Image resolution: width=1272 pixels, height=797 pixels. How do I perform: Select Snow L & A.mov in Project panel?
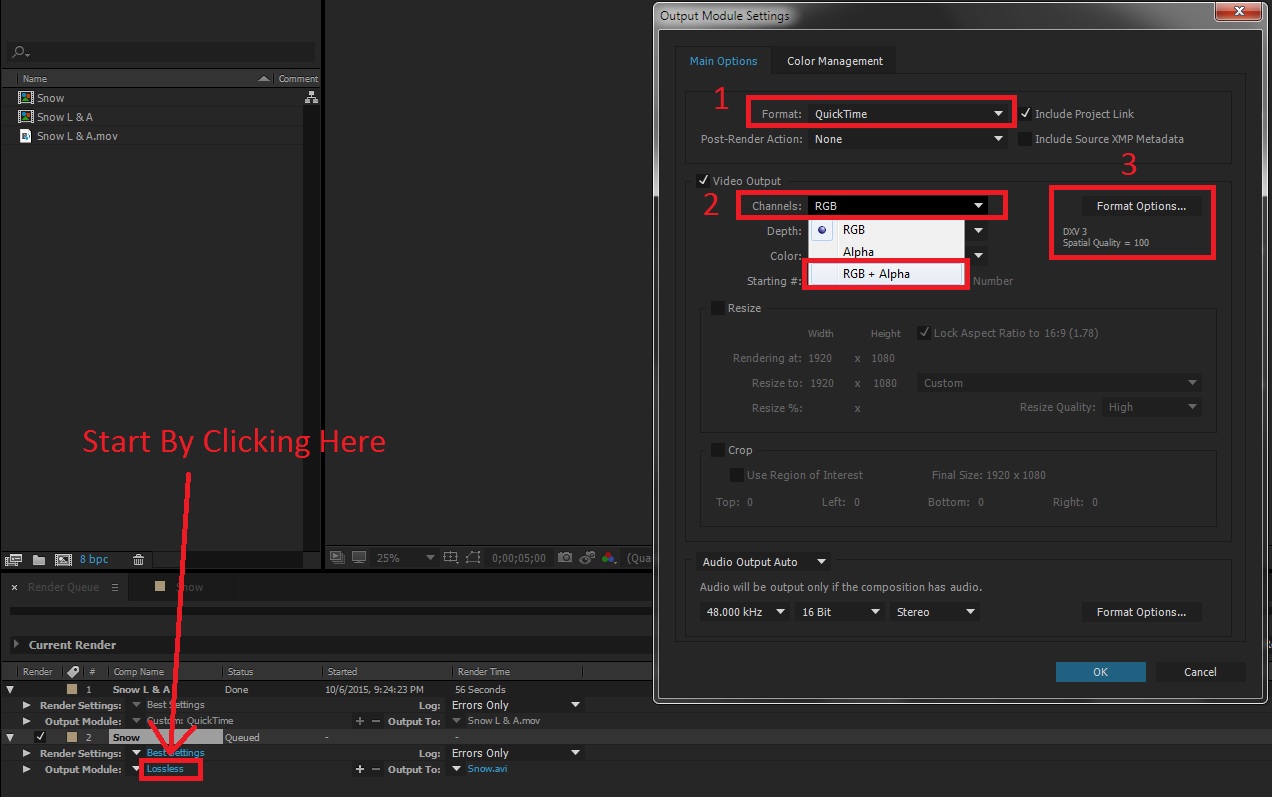coord(77,136)
